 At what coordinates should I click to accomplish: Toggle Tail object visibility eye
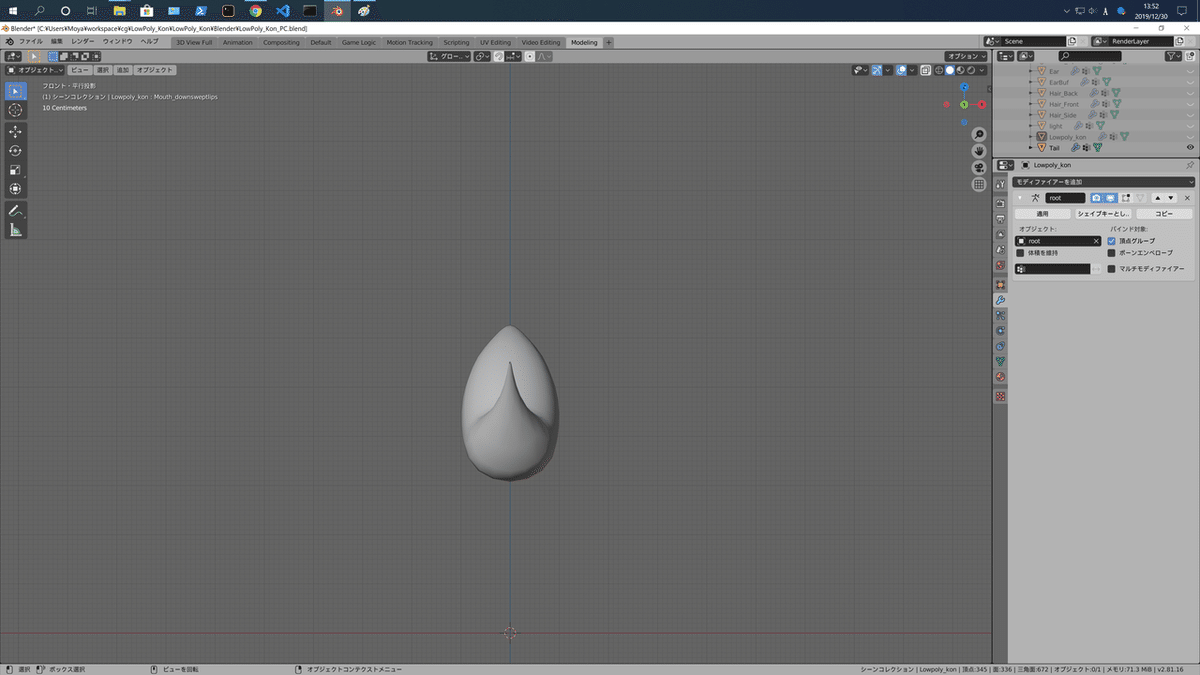[1190, 147]
